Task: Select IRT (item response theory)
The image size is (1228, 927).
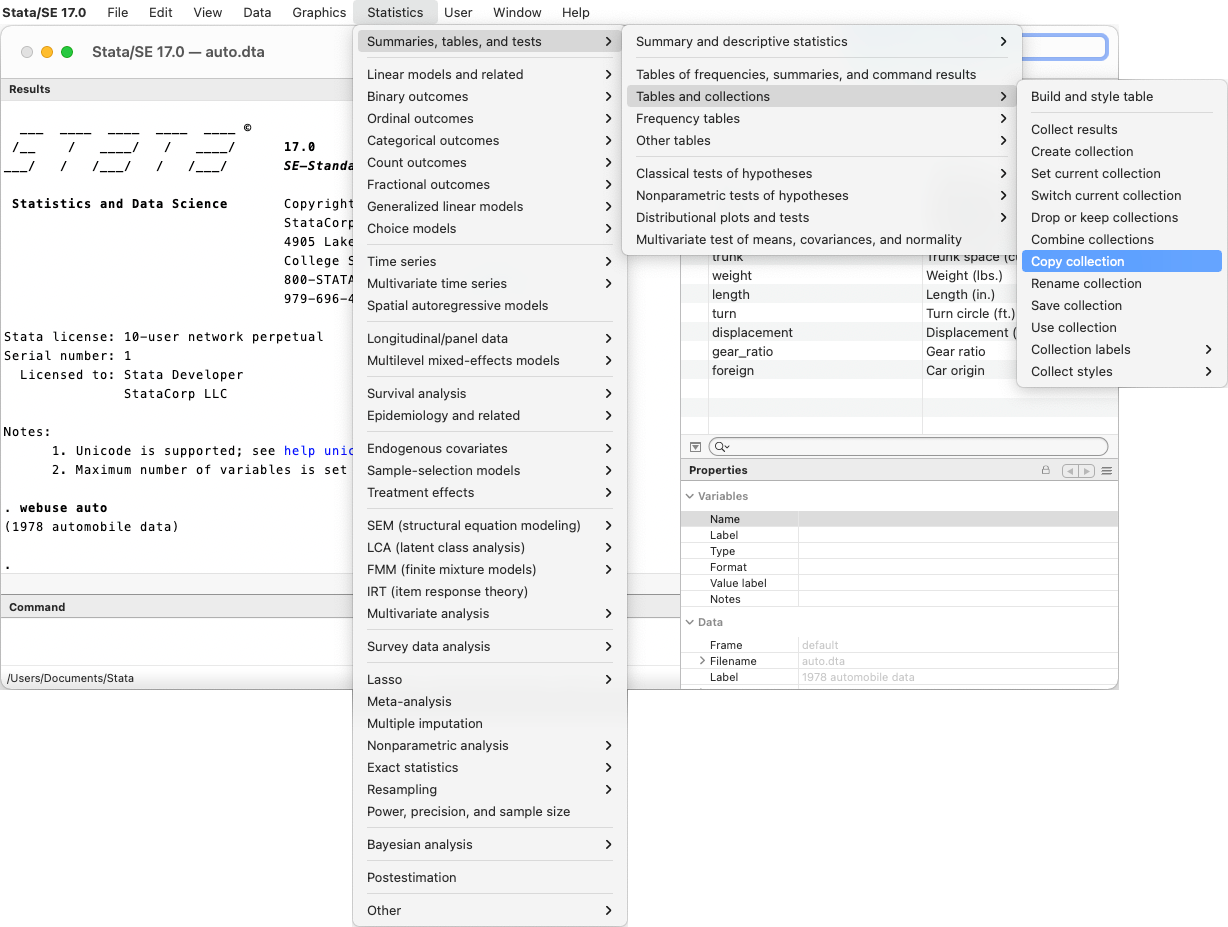Action: (490, 591)
